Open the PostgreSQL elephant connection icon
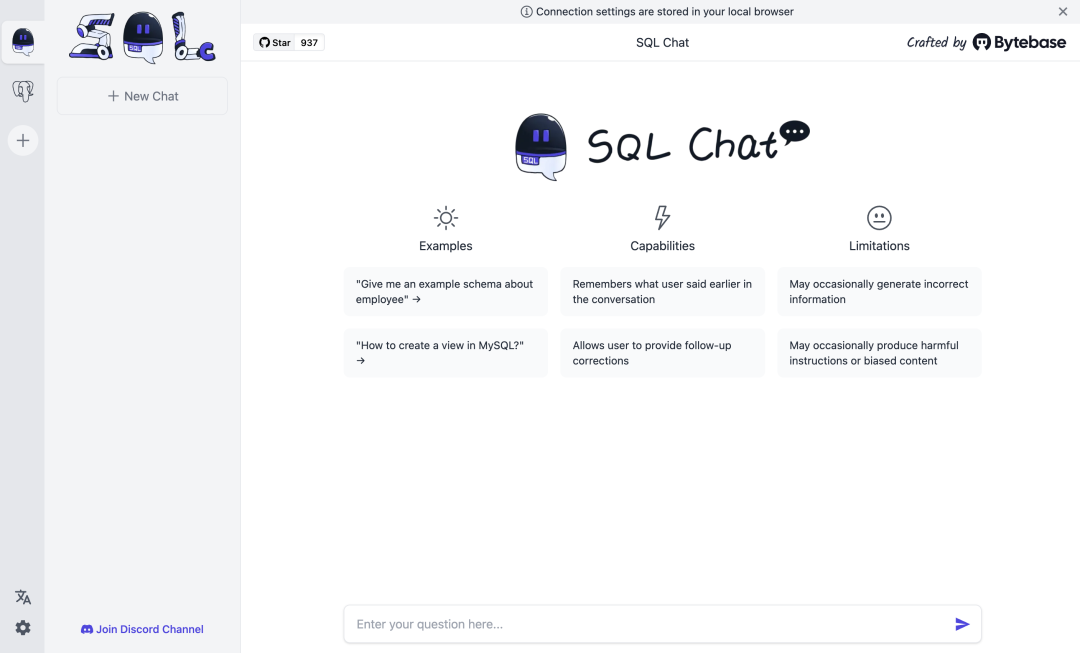The image size is (1080, 653). (x=23, y=91)
